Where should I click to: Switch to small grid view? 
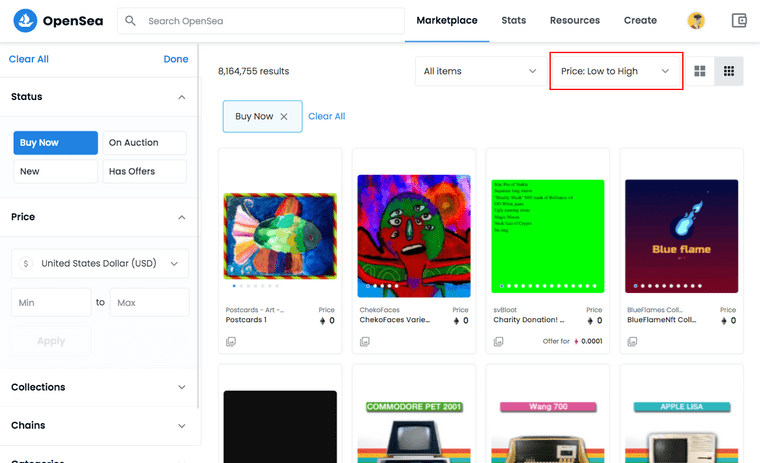[x=728, y=71]
